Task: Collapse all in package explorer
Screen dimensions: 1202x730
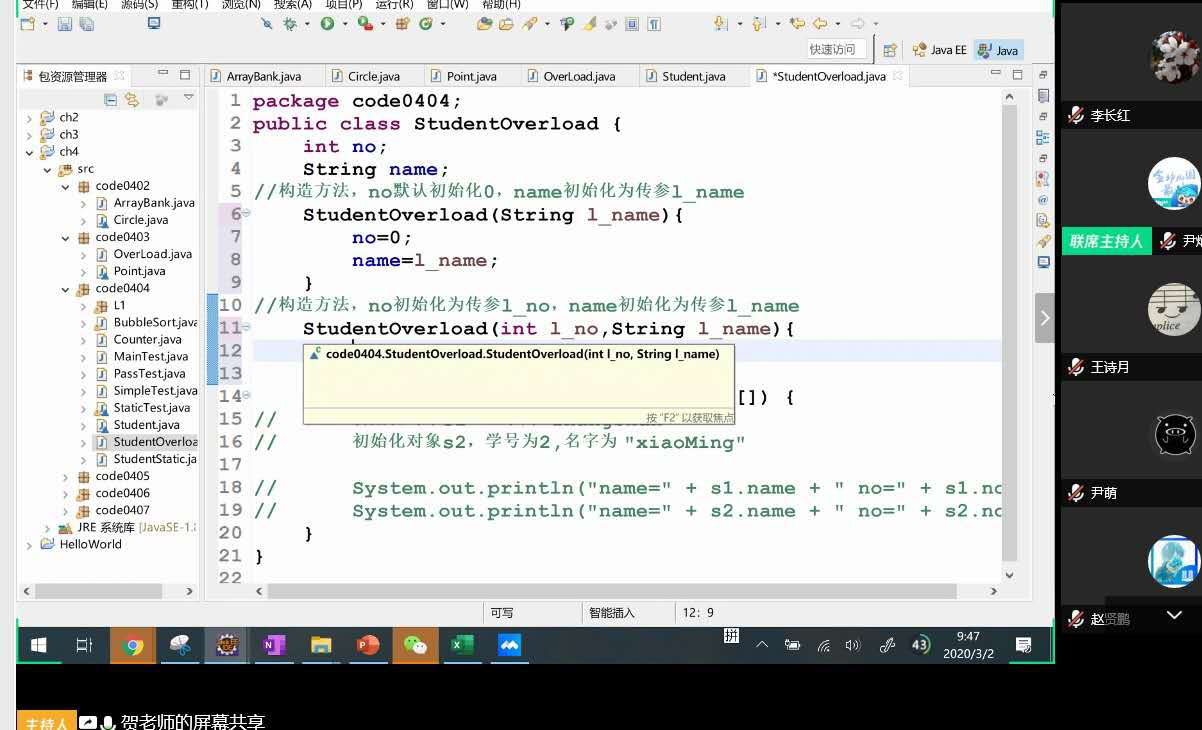Action: click(111, 100)
